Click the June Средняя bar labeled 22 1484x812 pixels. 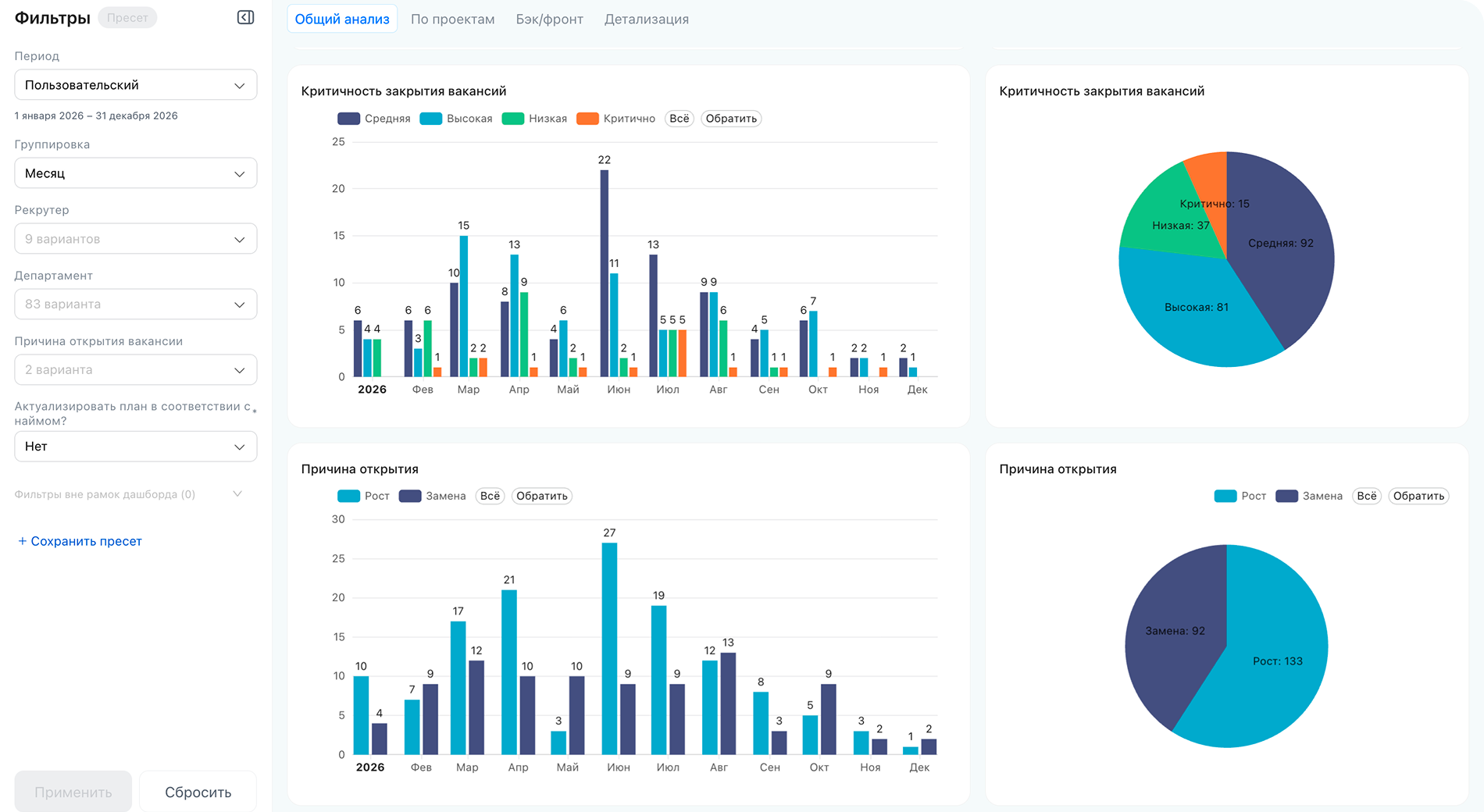(x=605, y=273)
